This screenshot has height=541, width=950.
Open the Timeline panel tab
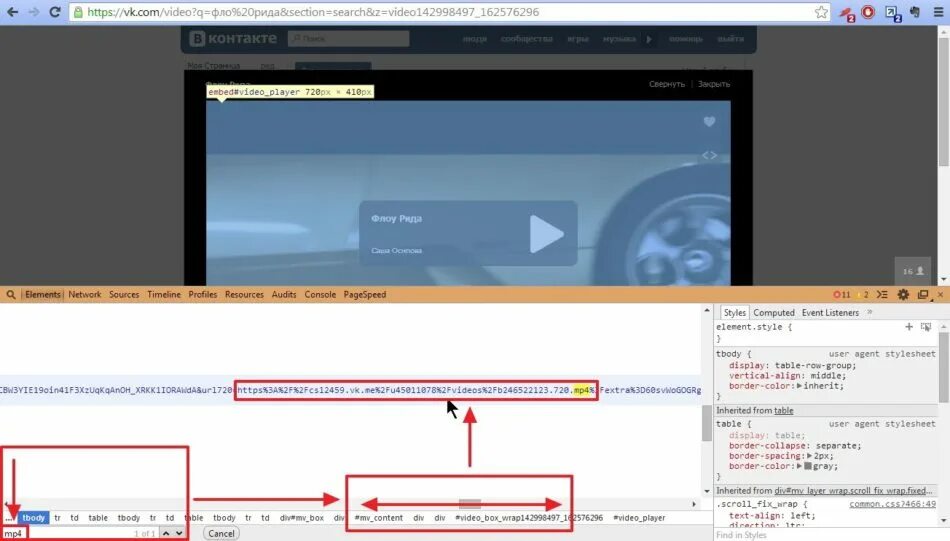pos(164,294)
